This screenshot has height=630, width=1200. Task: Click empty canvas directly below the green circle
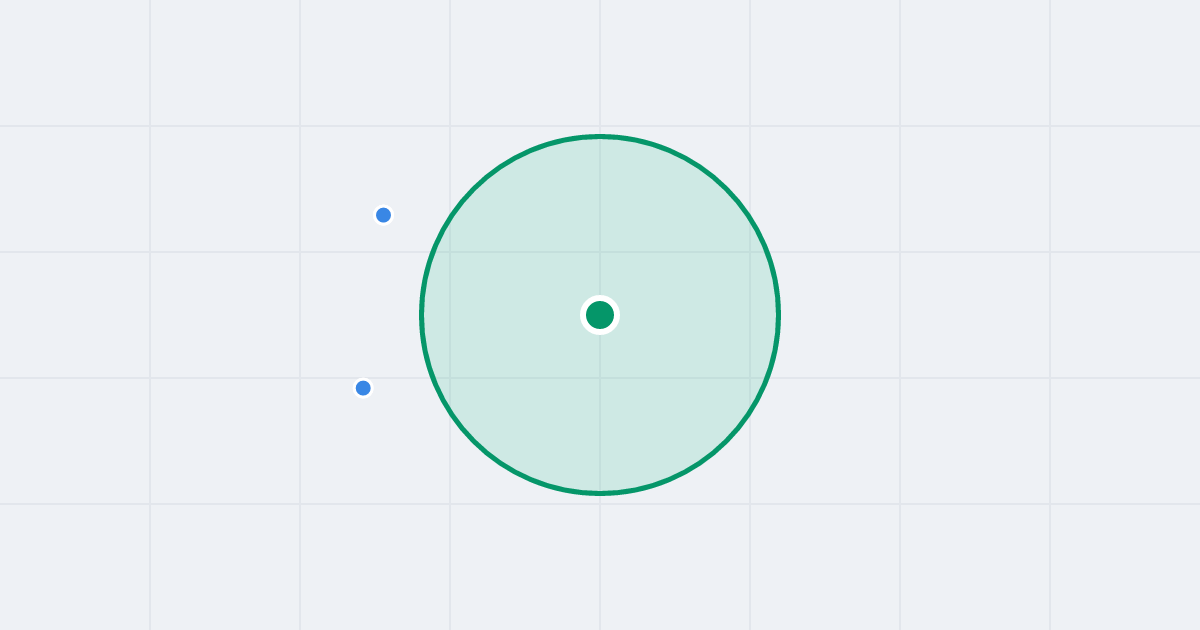(600, 560)
